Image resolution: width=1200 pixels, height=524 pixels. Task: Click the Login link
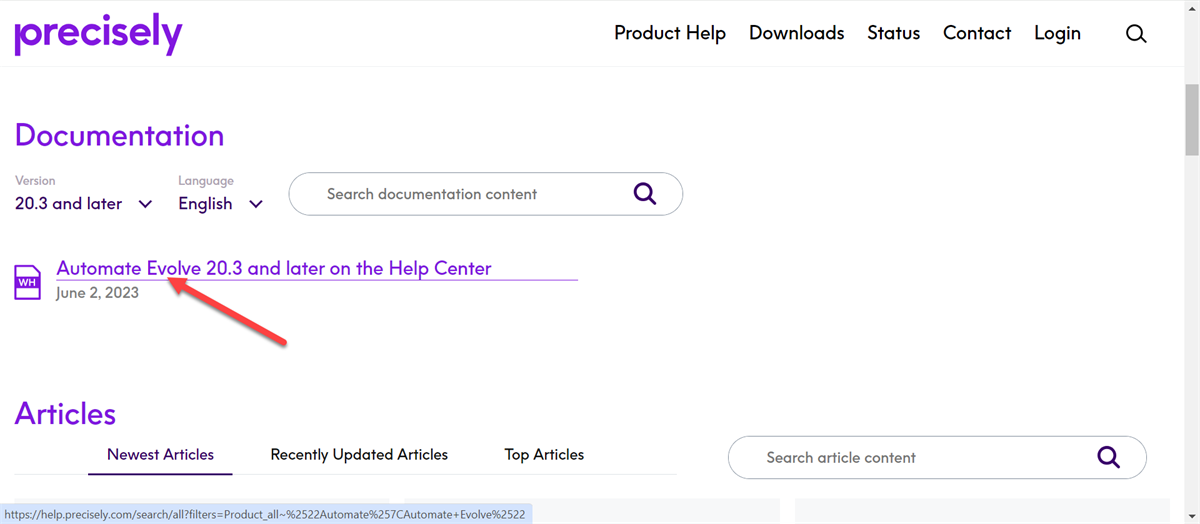(1057, 33)
